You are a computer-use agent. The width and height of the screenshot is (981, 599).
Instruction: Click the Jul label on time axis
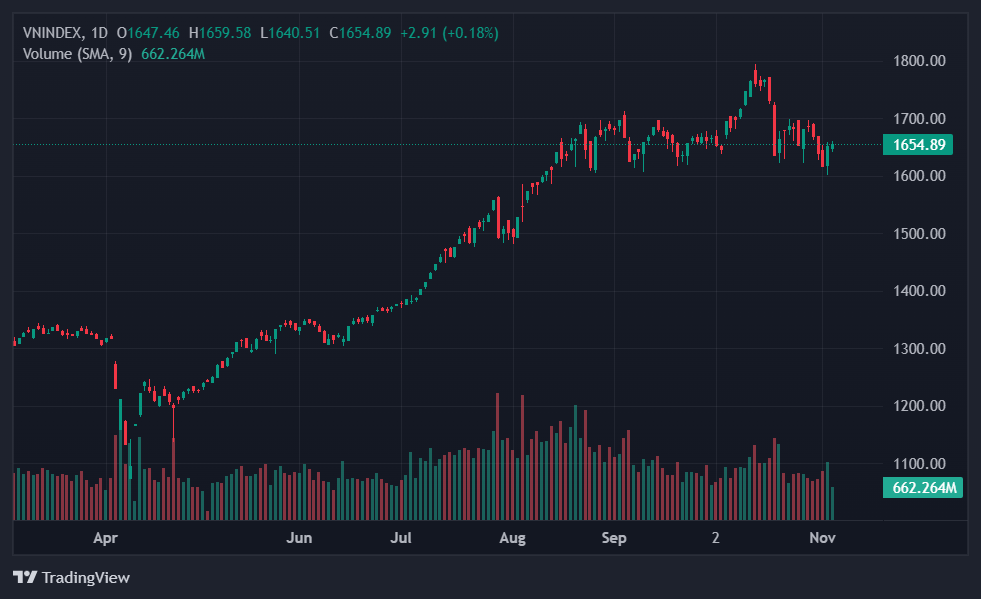401,538
